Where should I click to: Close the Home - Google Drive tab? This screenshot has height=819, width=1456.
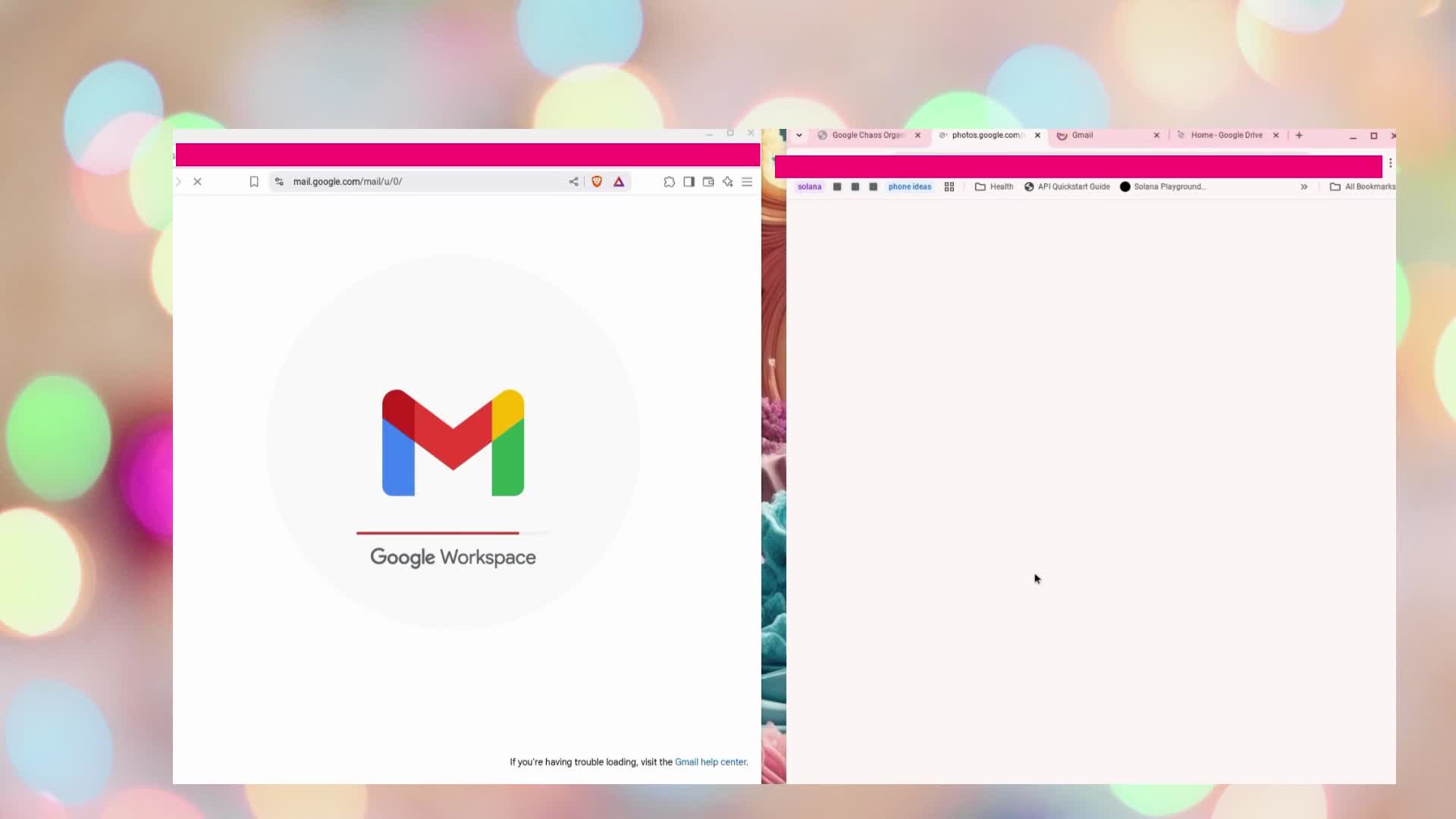(1276, 136)
